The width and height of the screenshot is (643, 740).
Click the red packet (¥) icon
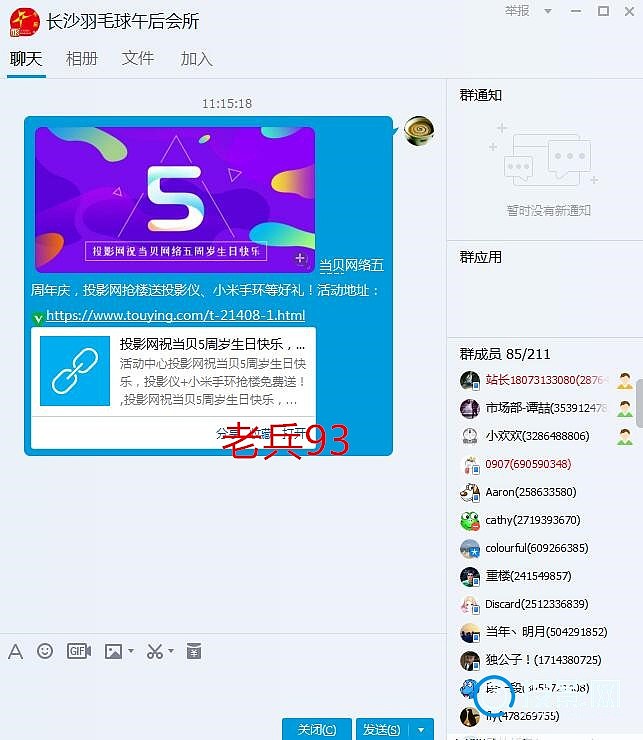click(194, 651)
